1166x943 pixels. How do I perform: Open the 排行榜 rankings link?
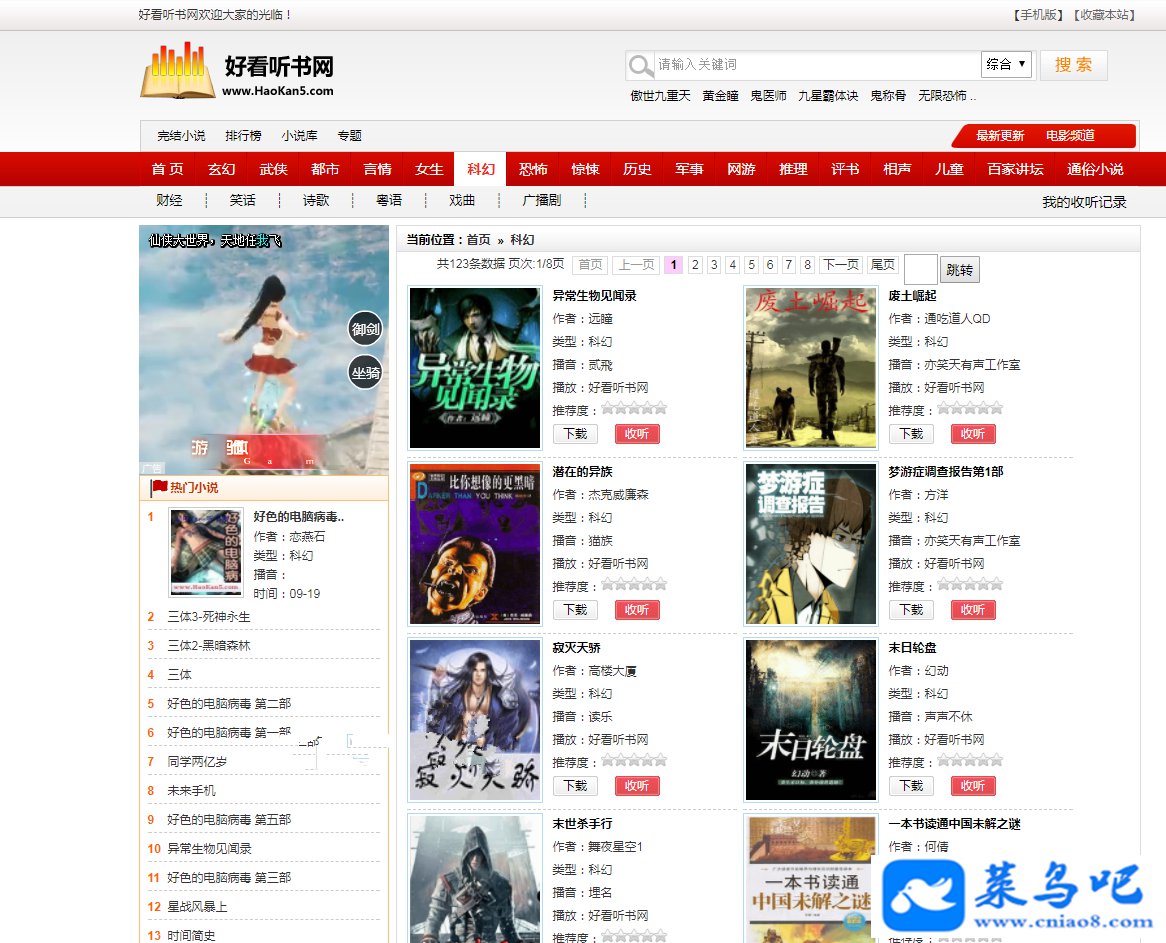[x=243, y=135]
